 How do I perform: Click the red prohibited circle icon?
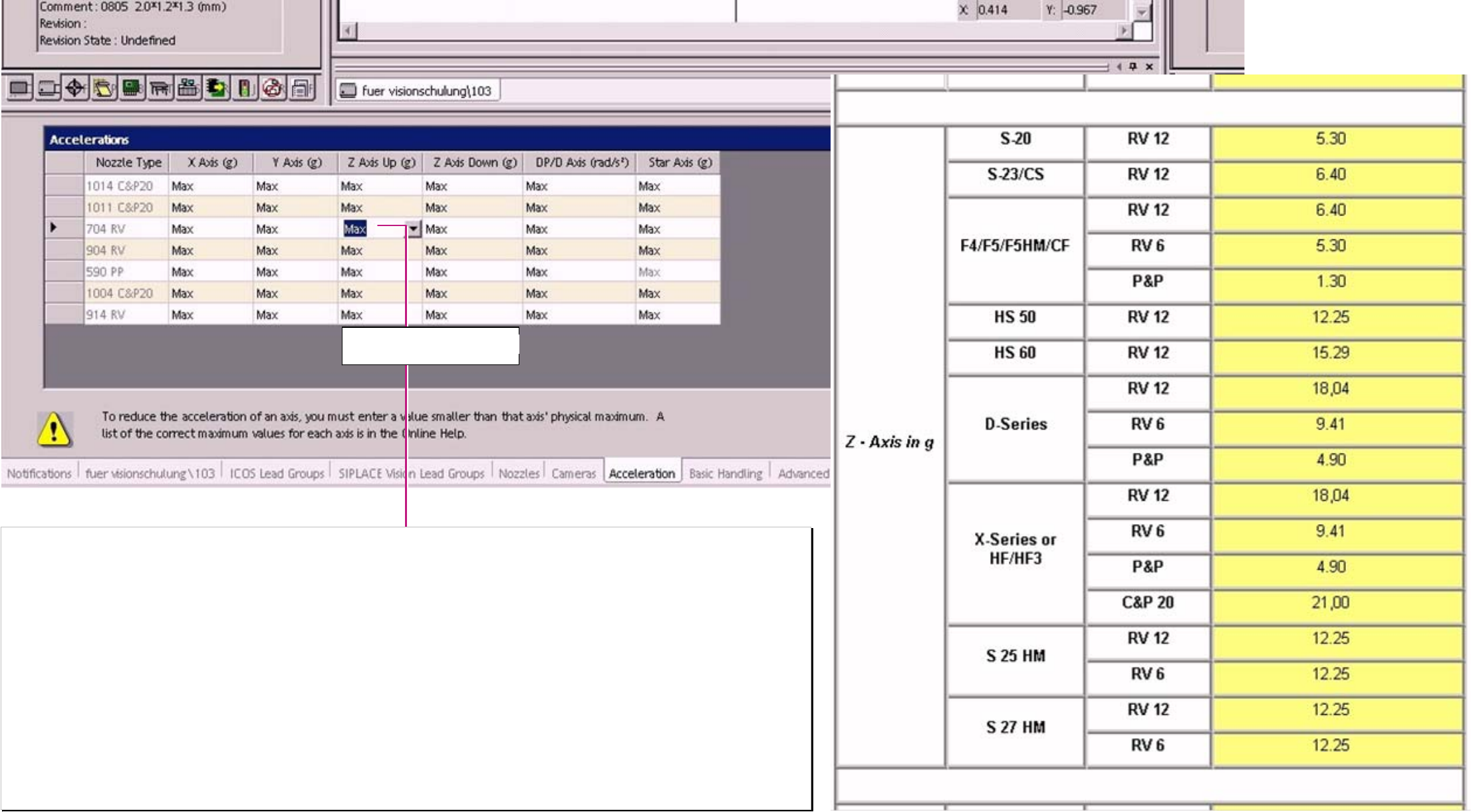(x=273, y=88)
